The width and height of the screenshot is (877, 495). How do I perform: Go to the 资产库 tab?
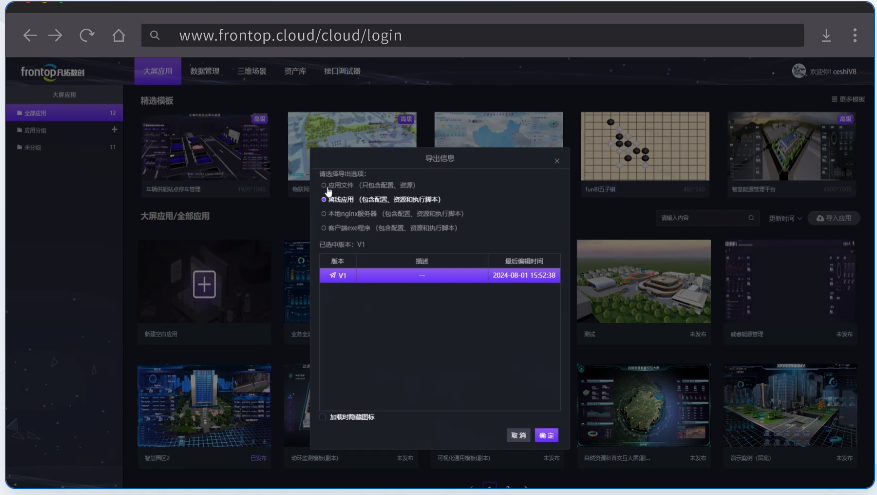click(x=295, y=71)
